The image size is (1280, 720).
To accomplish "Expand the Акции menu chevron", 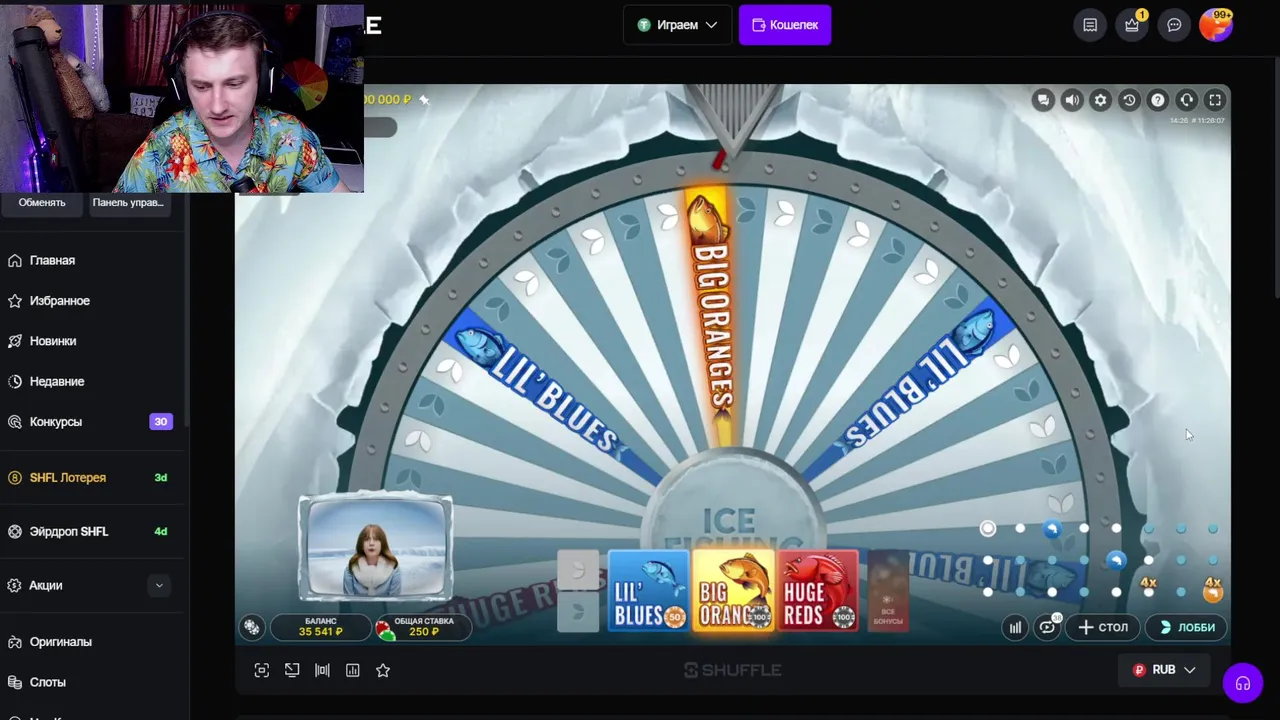I will tap(159, 586).
